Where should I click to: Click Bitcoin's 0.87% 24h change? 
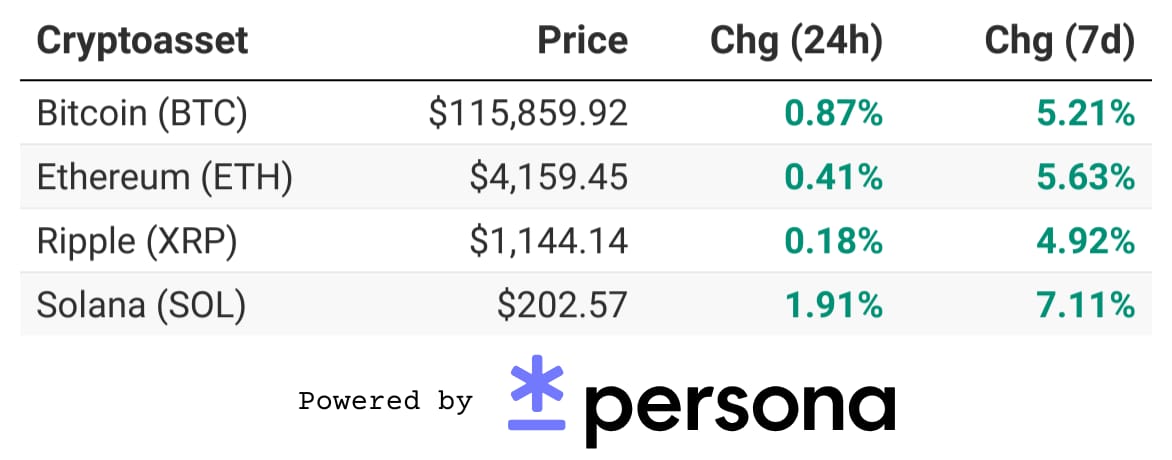click(x=833, y=114)
